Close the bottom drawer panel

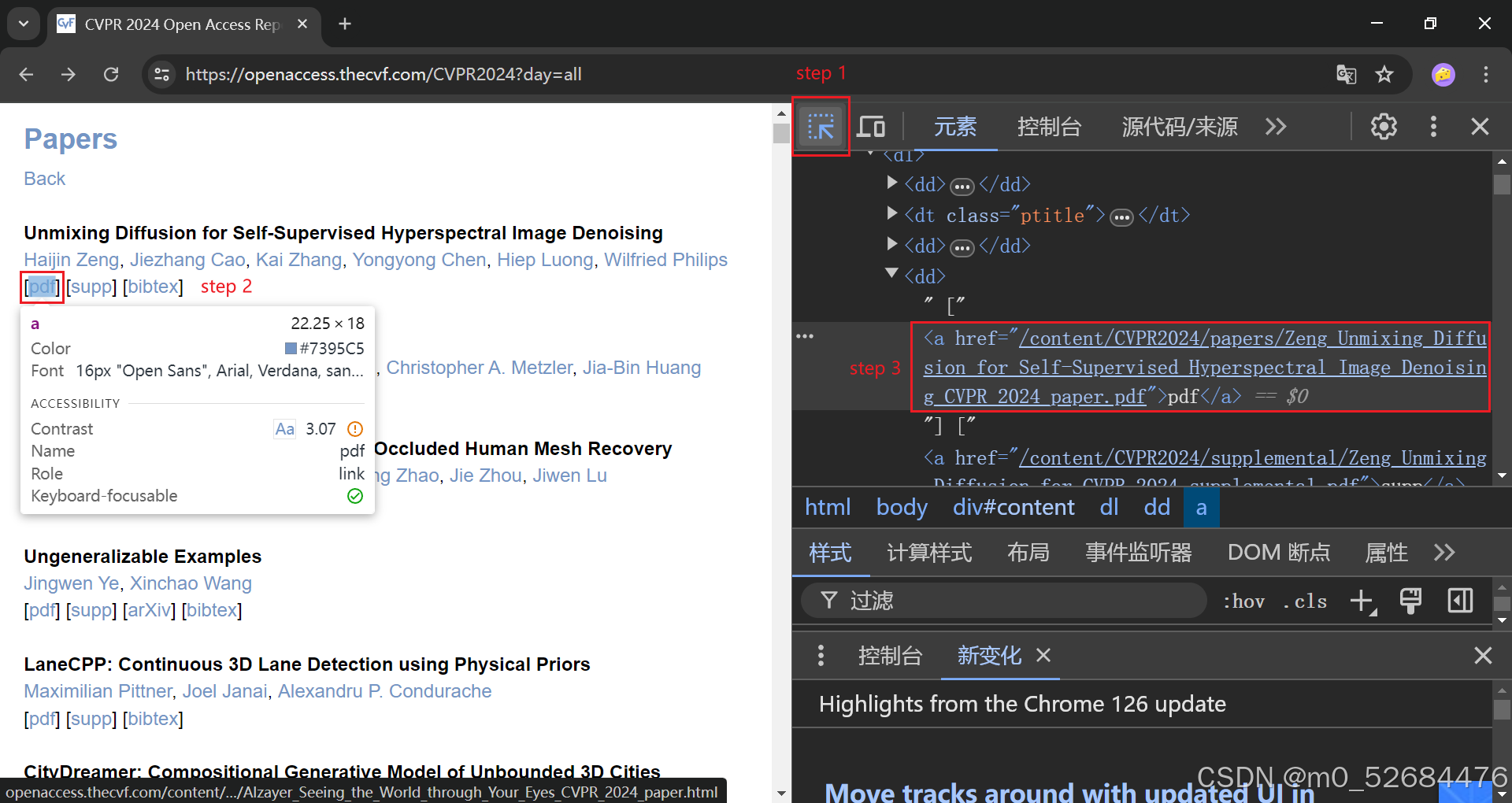[x=1483, y=655]
